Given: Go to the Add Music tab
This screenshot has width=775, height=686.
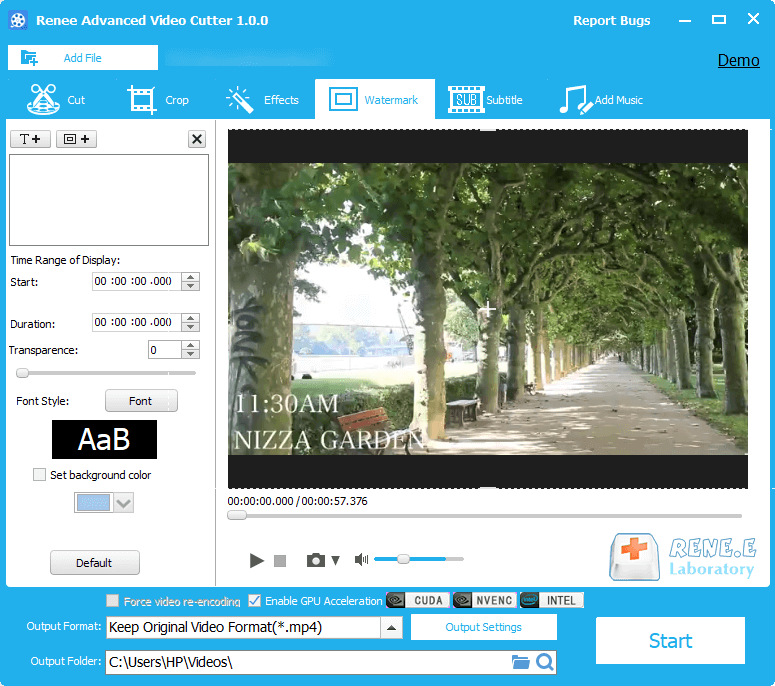Looking at the screenshot, I should tap(601, 99).
